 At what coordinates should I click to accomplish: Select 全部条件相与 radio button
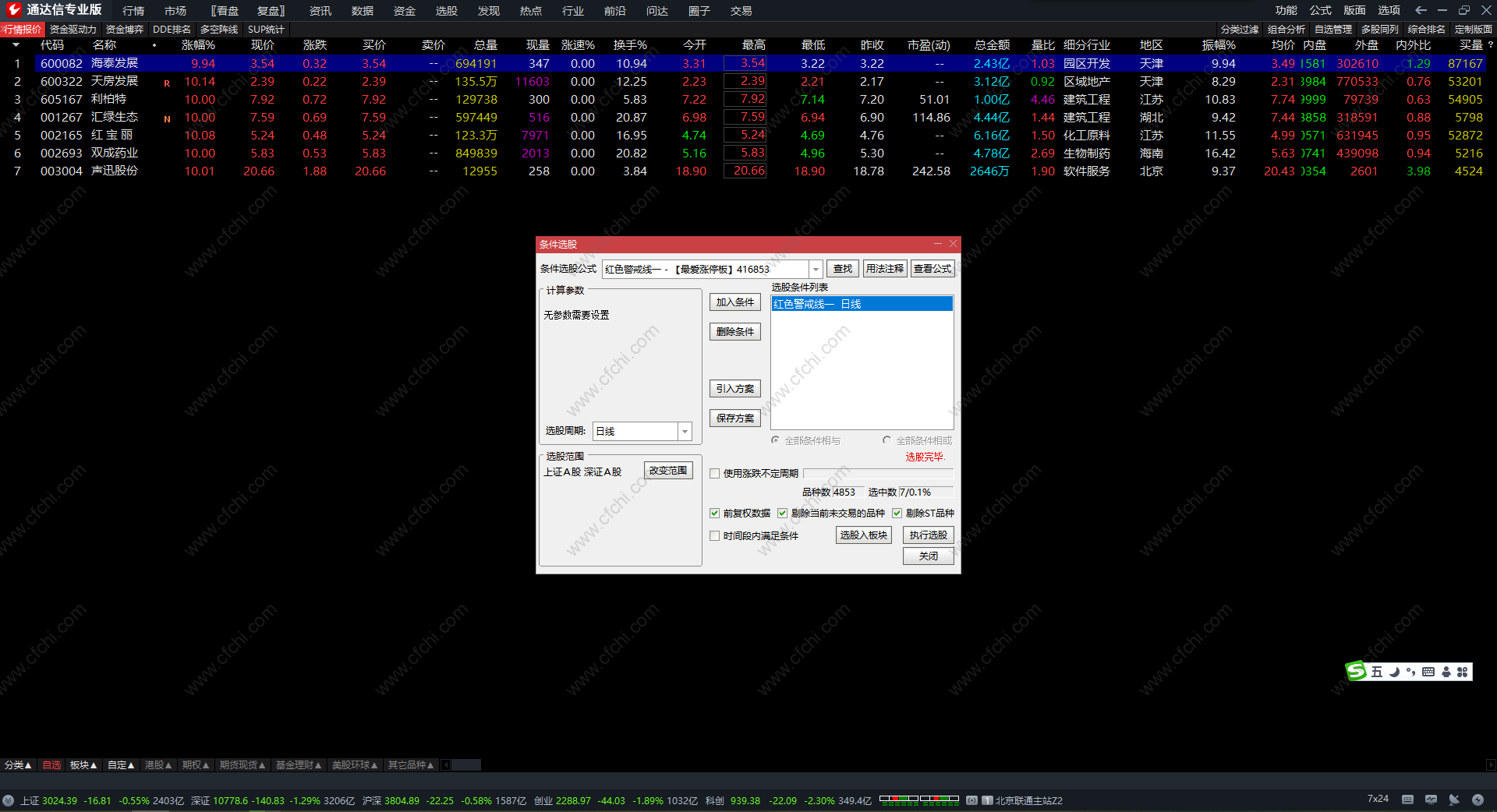776,440
